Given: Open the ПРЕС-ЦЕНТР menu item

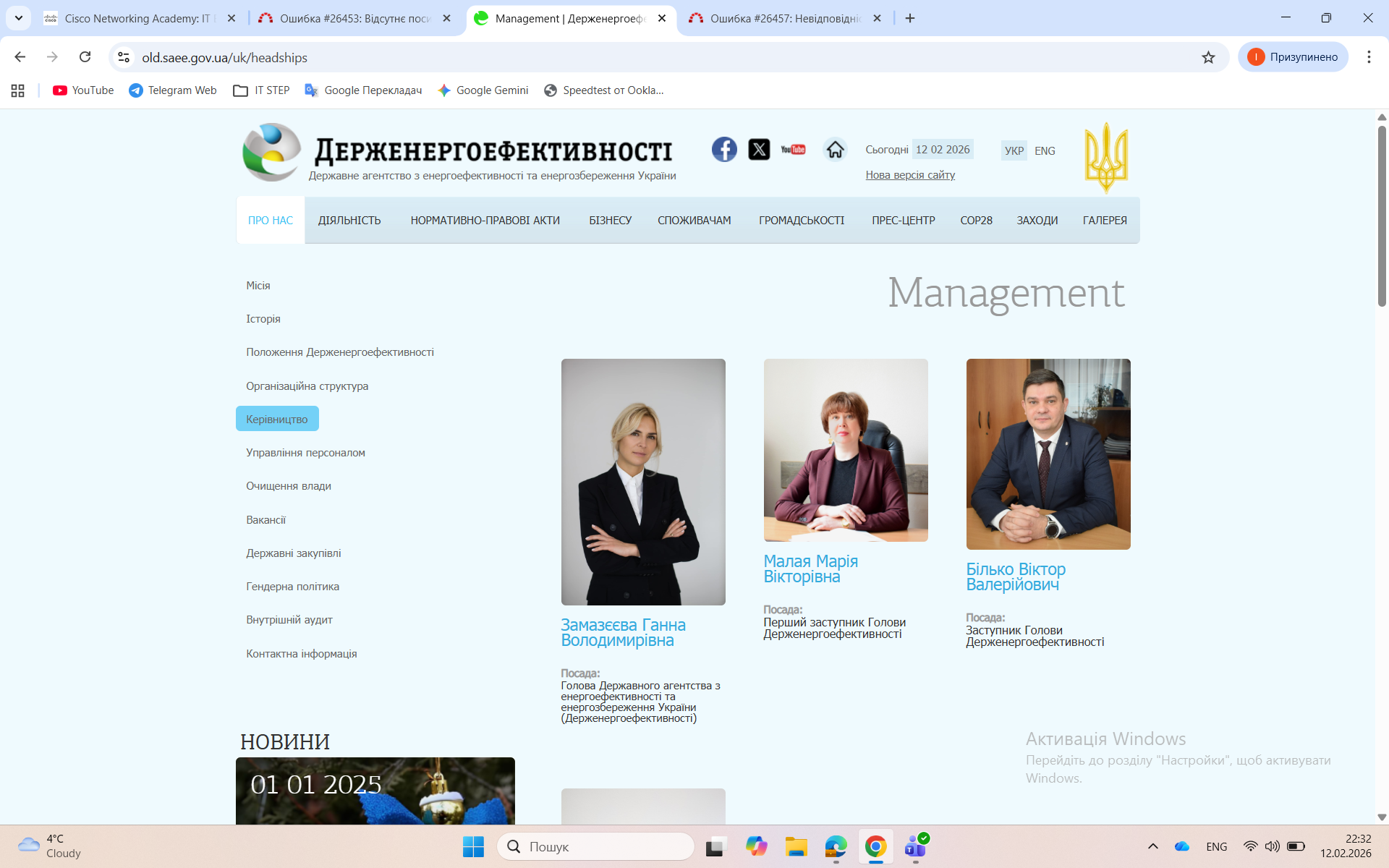Looking at the screenshot, I should (x=903, y=221).
